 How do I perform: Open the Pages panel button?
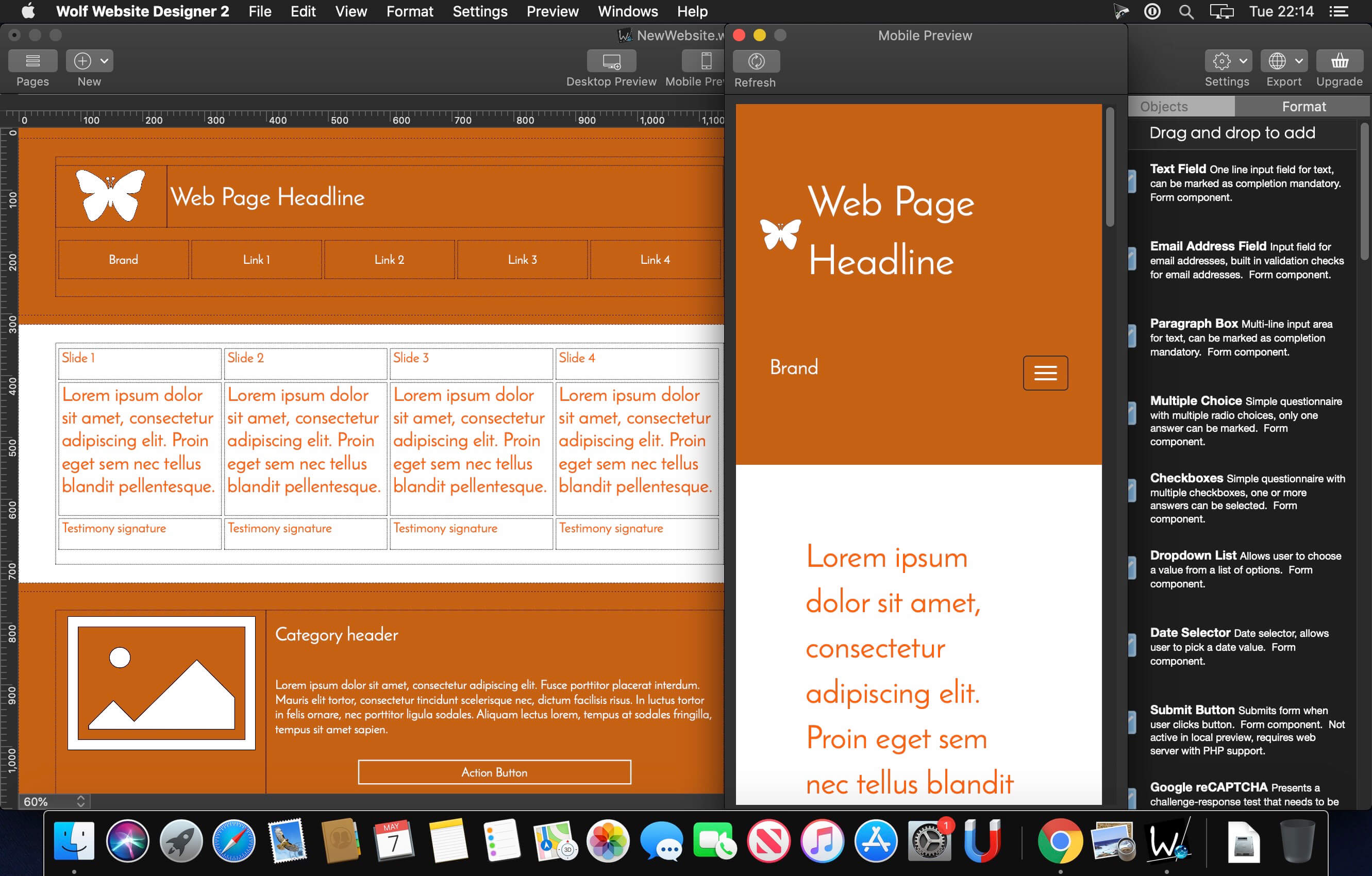coord(32,61)
